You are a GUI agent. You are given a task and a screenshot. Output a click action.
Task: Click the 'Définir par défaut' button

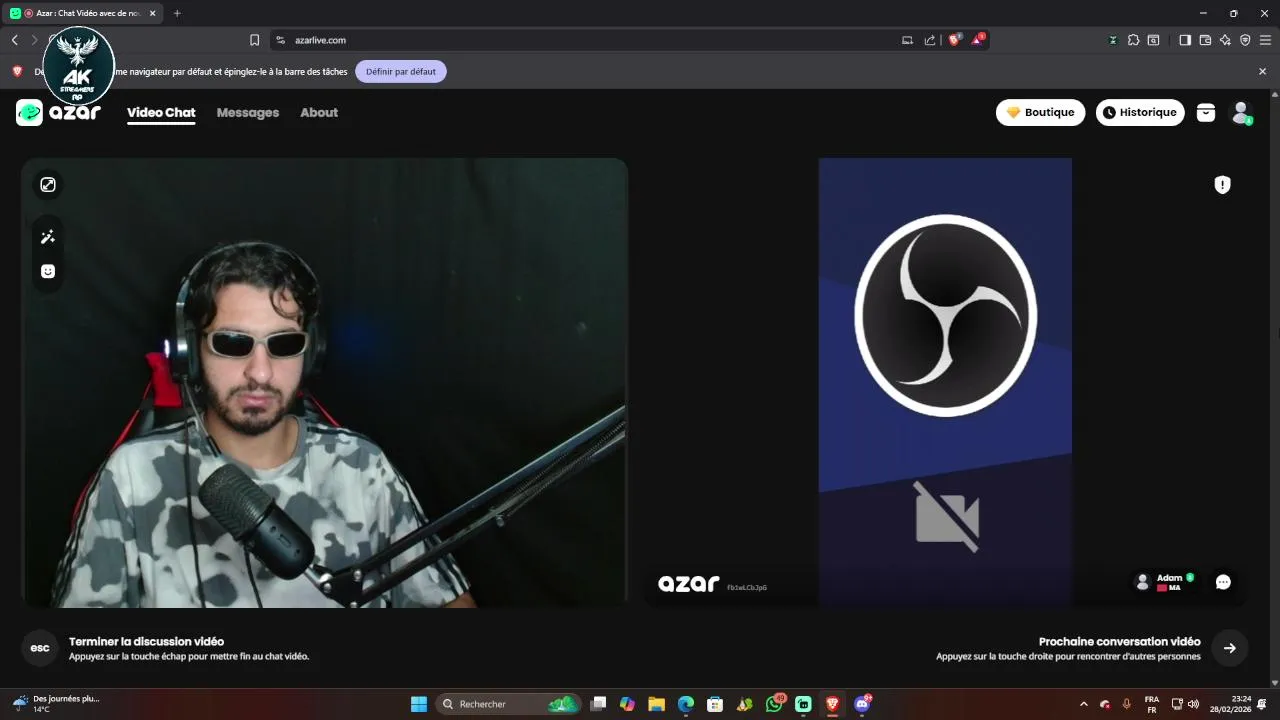click(x=401, y=71)
